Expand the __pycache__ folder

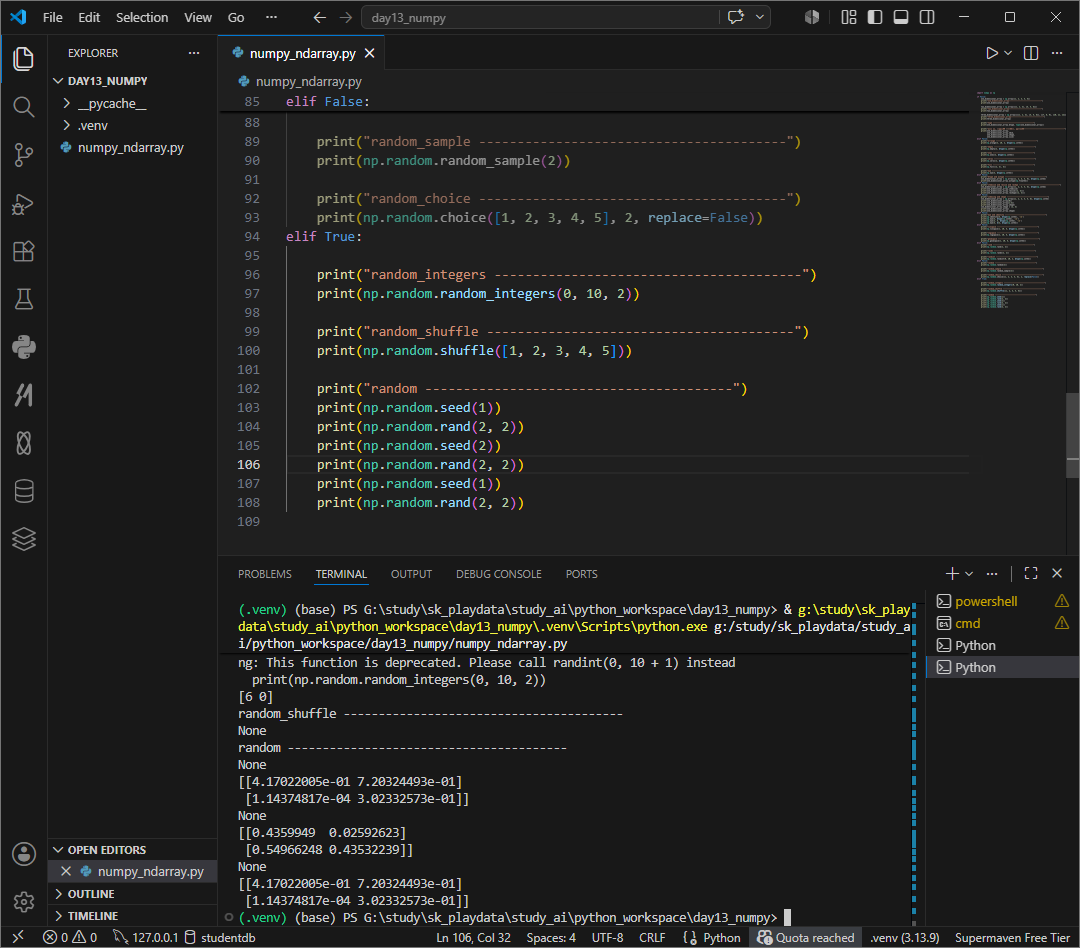(133, 103)
